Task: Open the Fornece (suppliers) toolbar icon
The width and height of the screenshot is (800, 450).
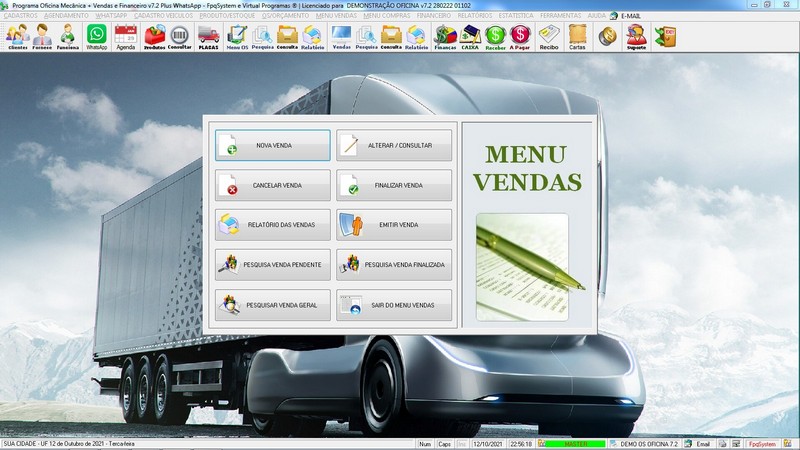Action: (42, 37)
